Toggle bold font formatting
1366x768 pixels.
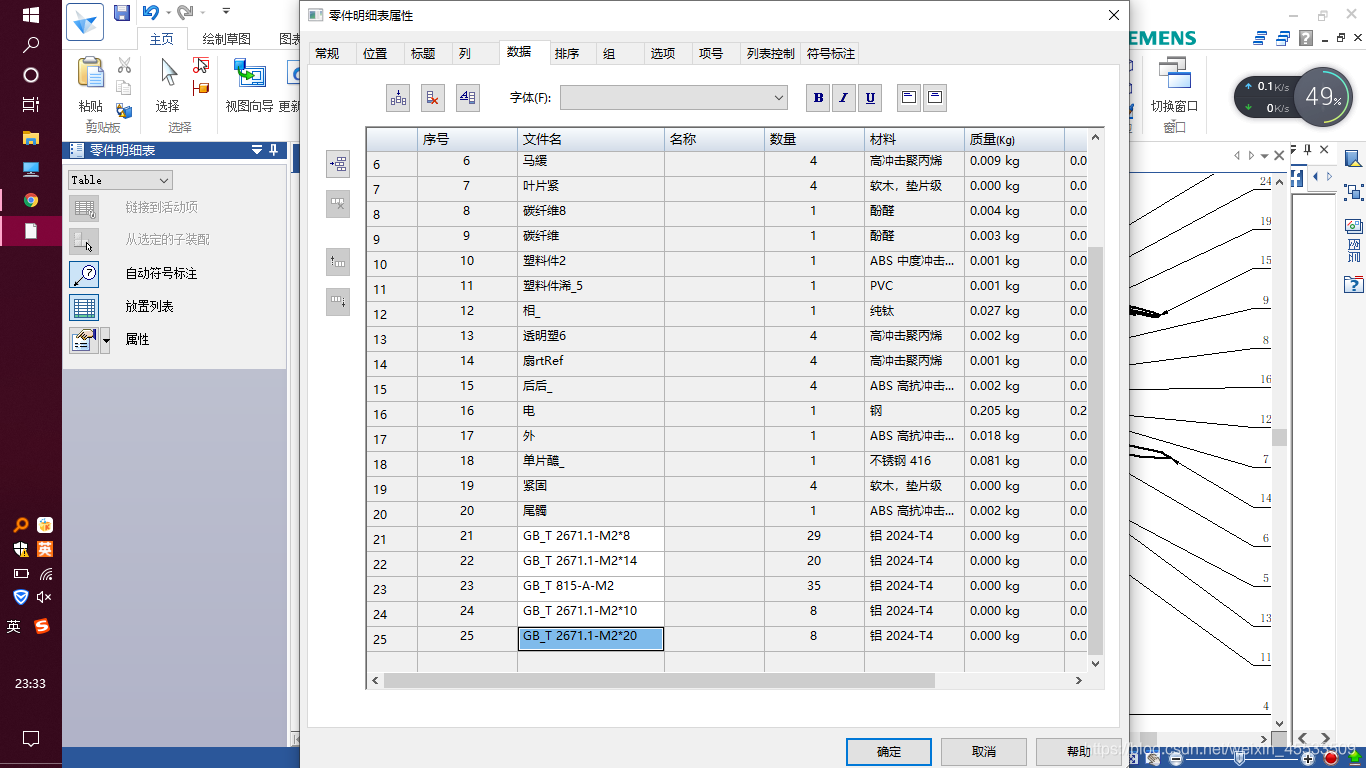[x=819, y=97]
